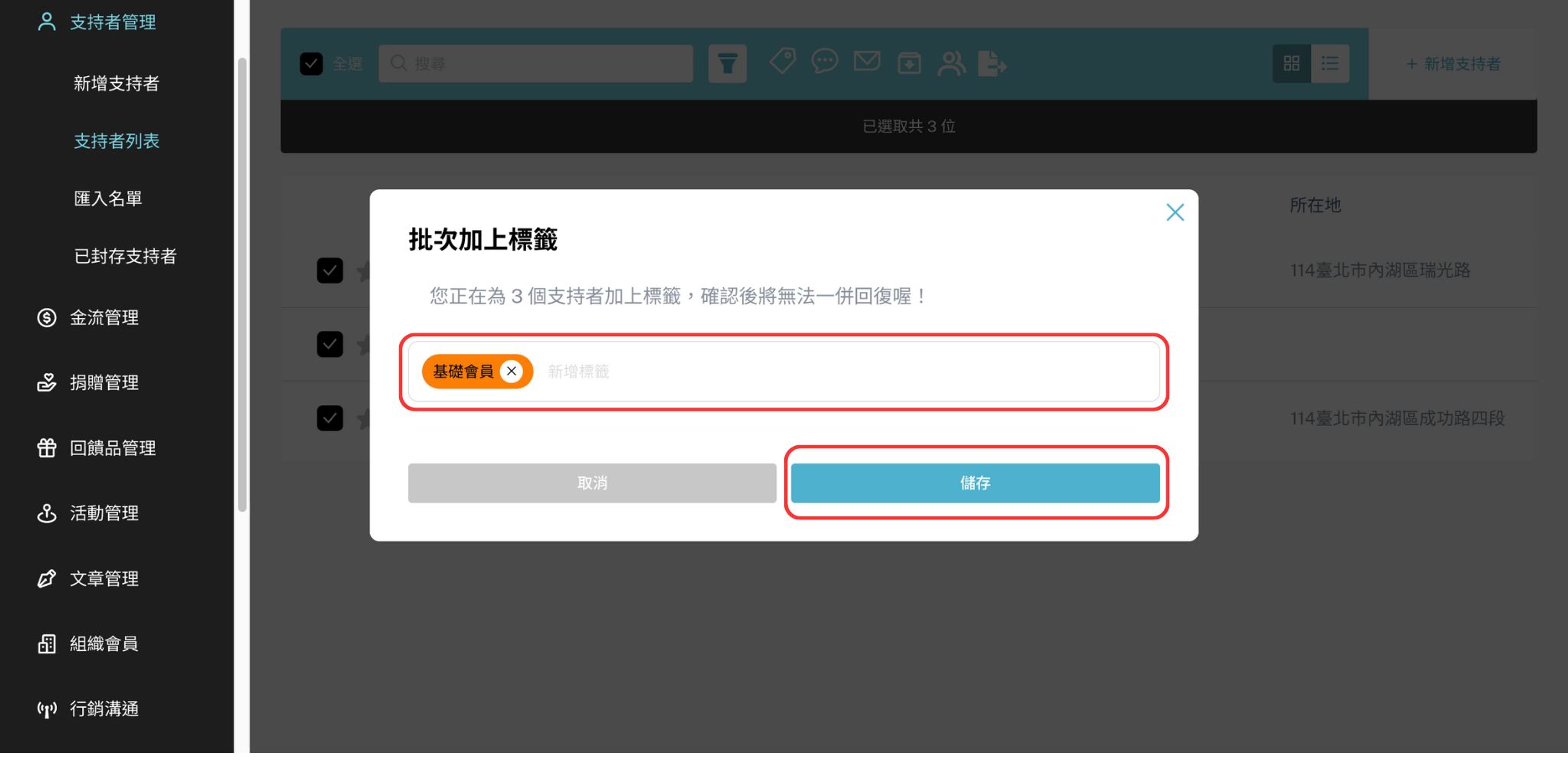Click the chat message bubble icon
The height and width of the screenshot is (765, 1568).
pos(825,62)
